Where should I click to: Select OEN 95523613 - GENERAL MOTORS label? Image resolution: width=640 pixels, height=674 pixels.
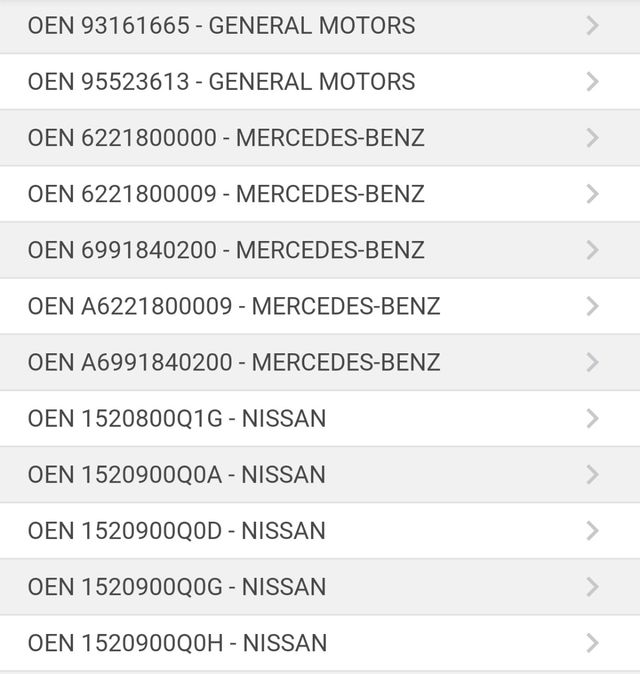[221, 81]
